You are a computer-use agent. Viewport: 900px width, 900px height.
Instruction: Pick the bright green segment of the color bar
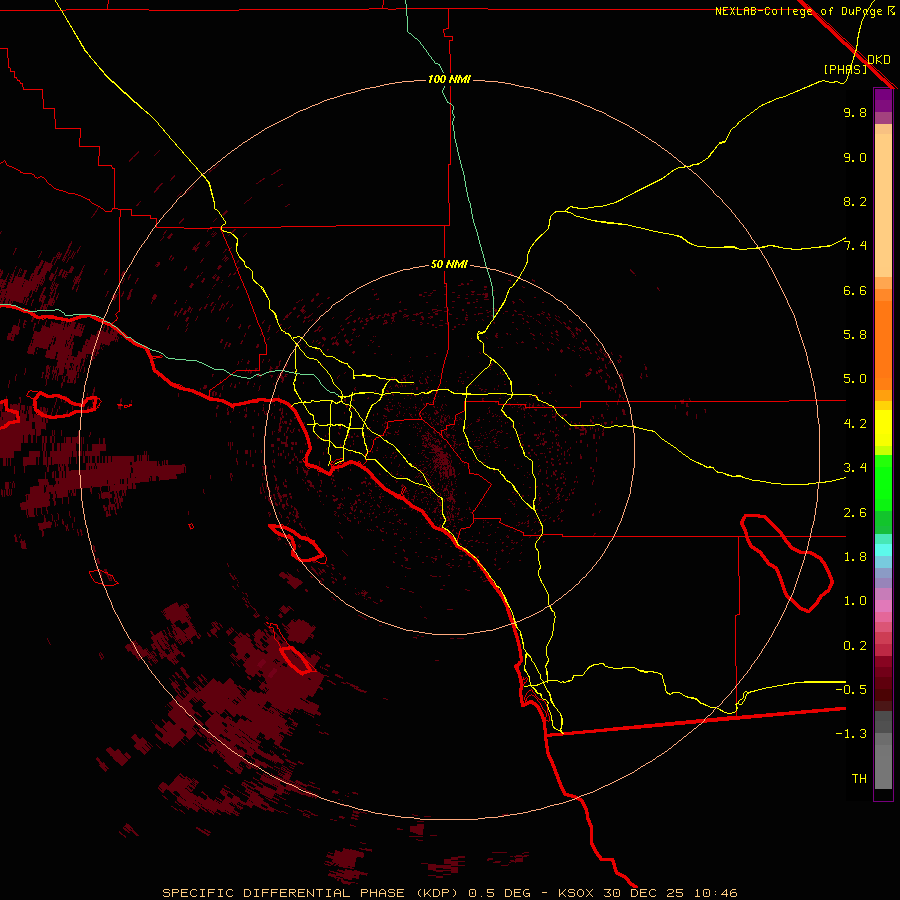point(883,483)
